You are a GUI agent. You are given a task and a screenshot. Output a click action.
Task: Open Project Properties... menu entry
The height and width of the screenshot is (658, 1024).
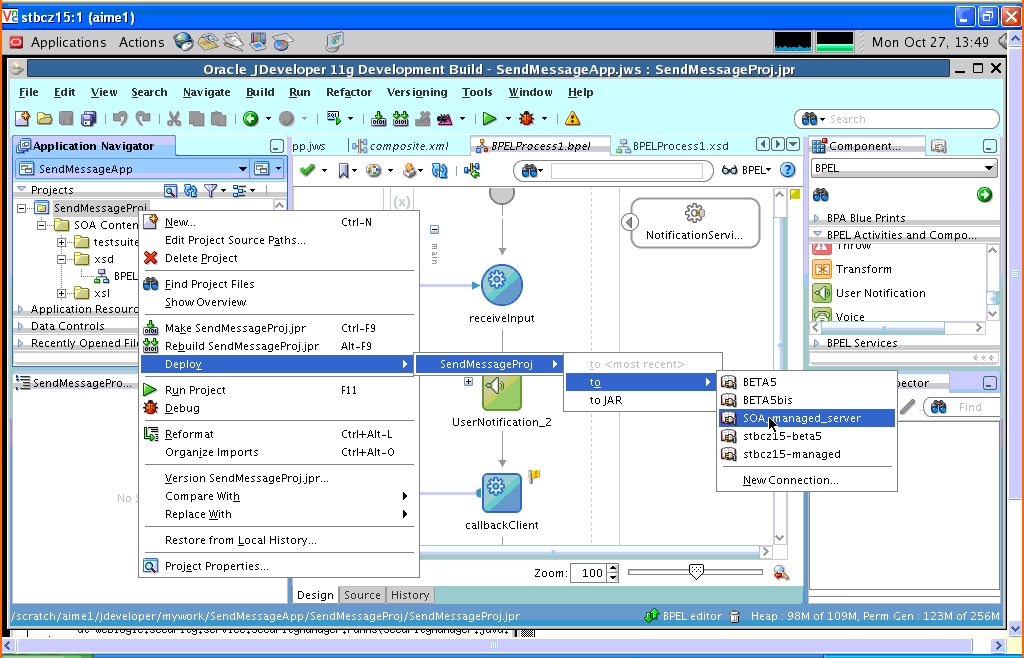216,566
